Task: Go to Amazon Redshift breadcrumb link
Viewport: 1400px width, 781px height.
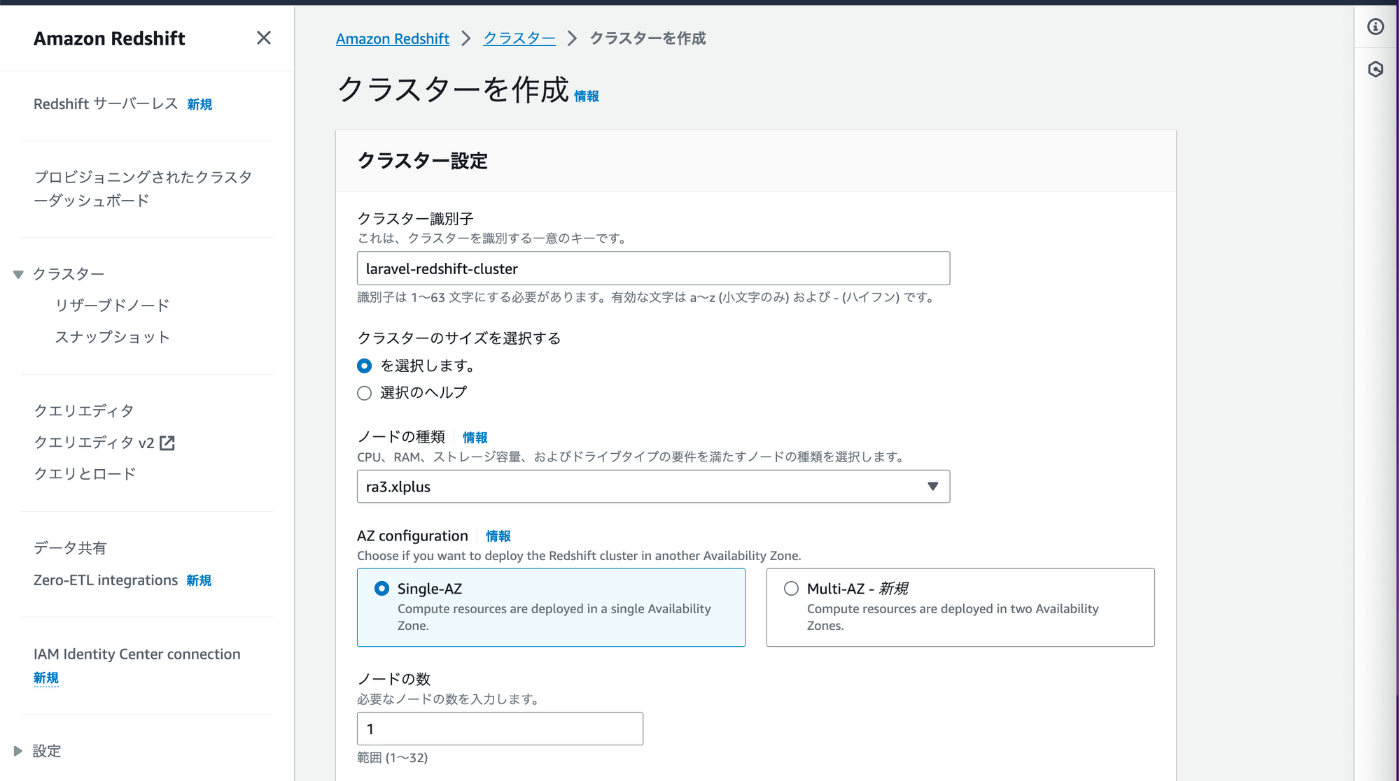Action: click(393, 38)
